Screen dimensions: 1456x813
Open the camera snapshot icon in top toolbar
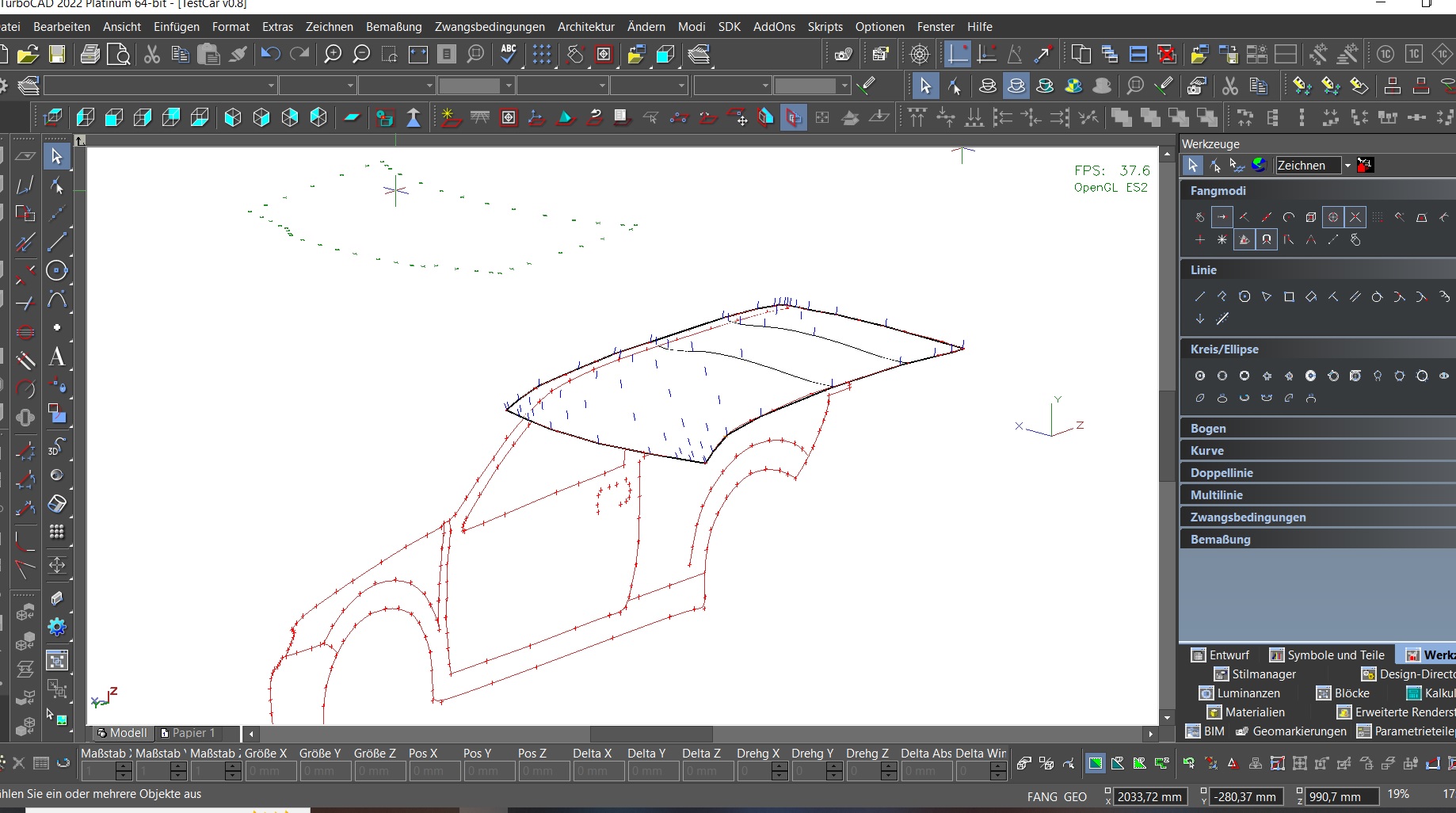click(x=844, y=54)
